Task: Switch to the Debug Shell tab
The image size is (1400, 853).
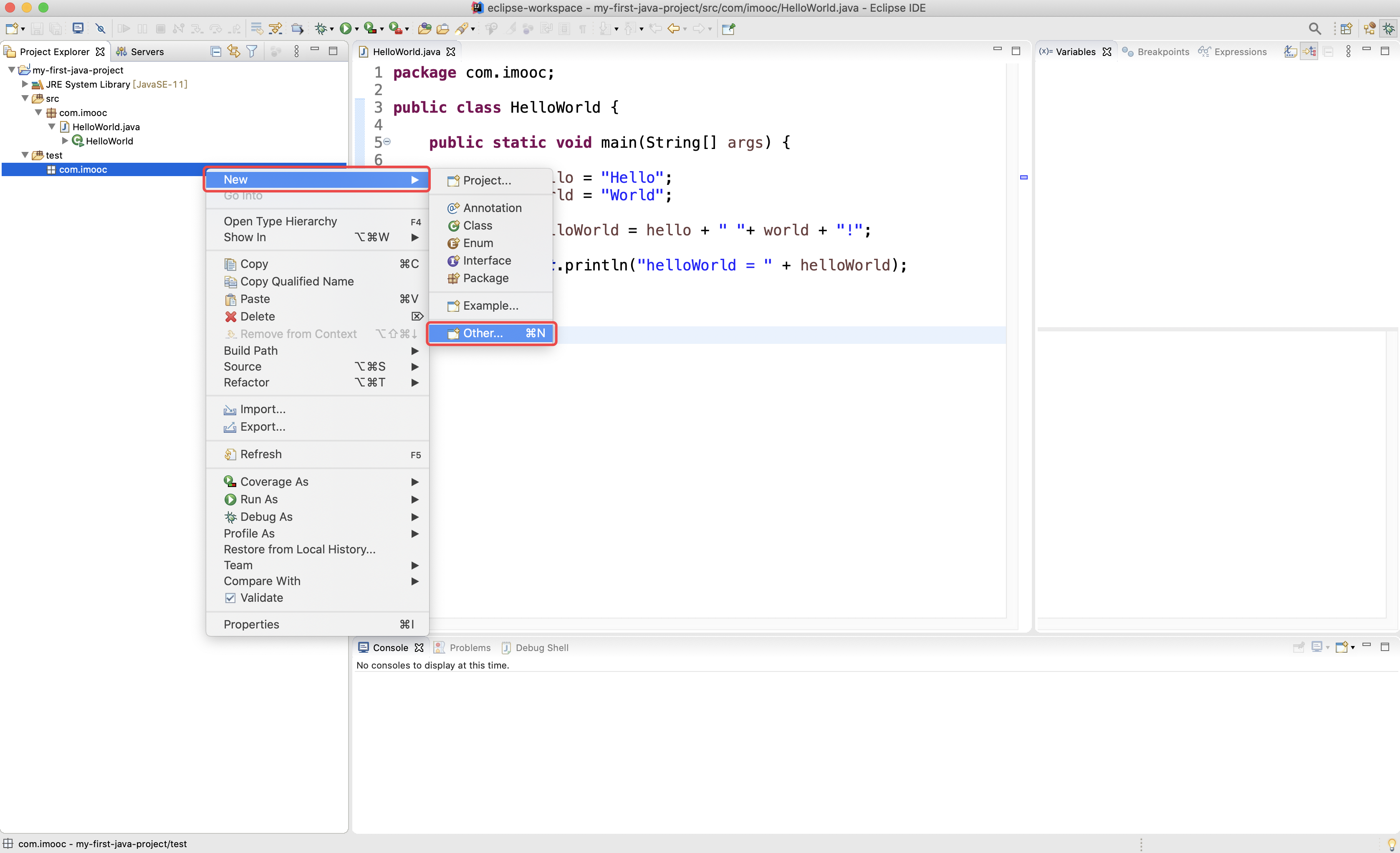Action: 535,647
